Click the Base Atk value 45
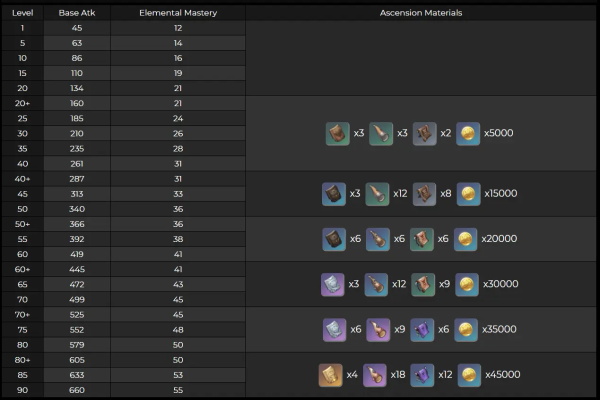Viewport: 600px width, 400px height. [77, 28]
